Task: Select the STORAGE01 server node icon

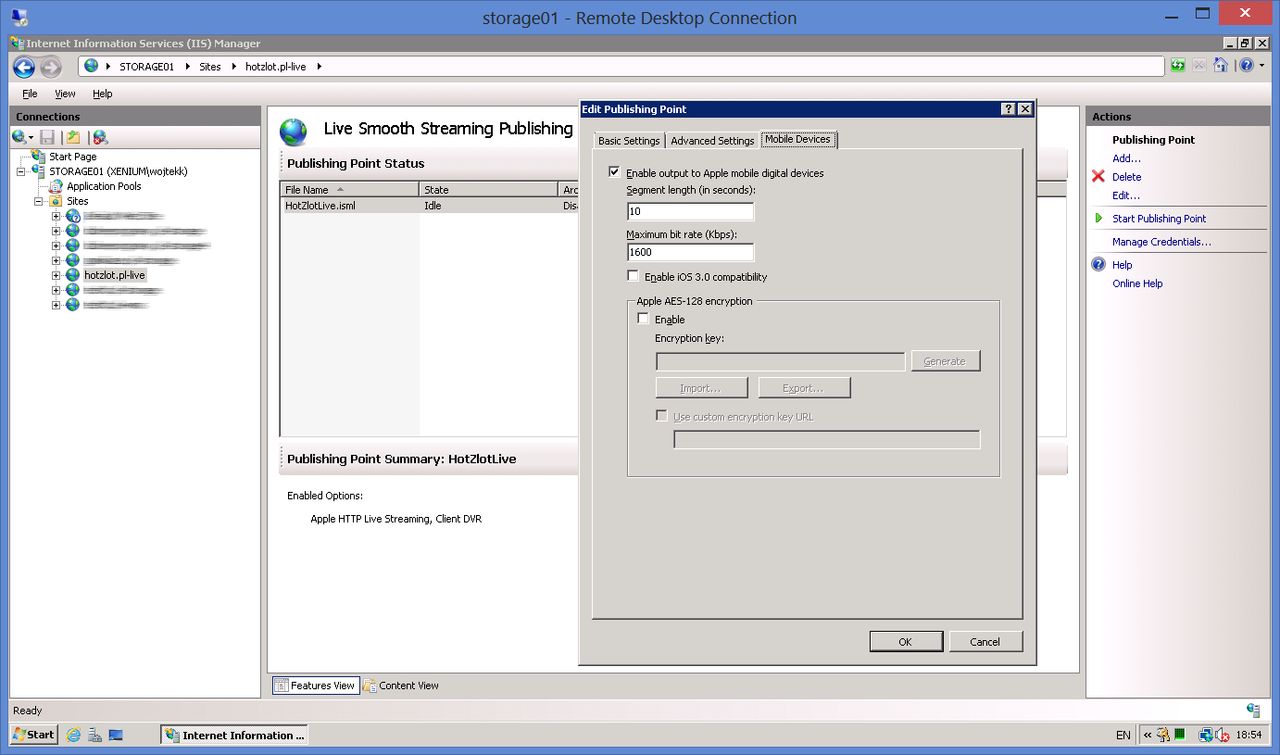Action: tap(39, 171)
